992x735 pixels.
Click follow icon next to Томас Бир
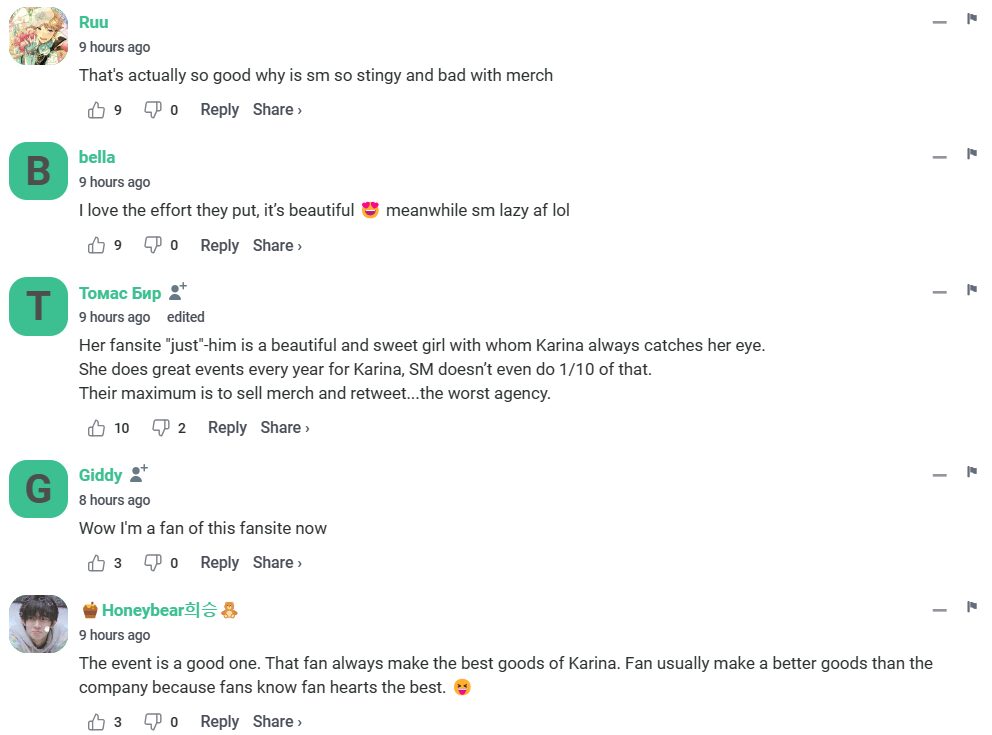tap(178, 292)
